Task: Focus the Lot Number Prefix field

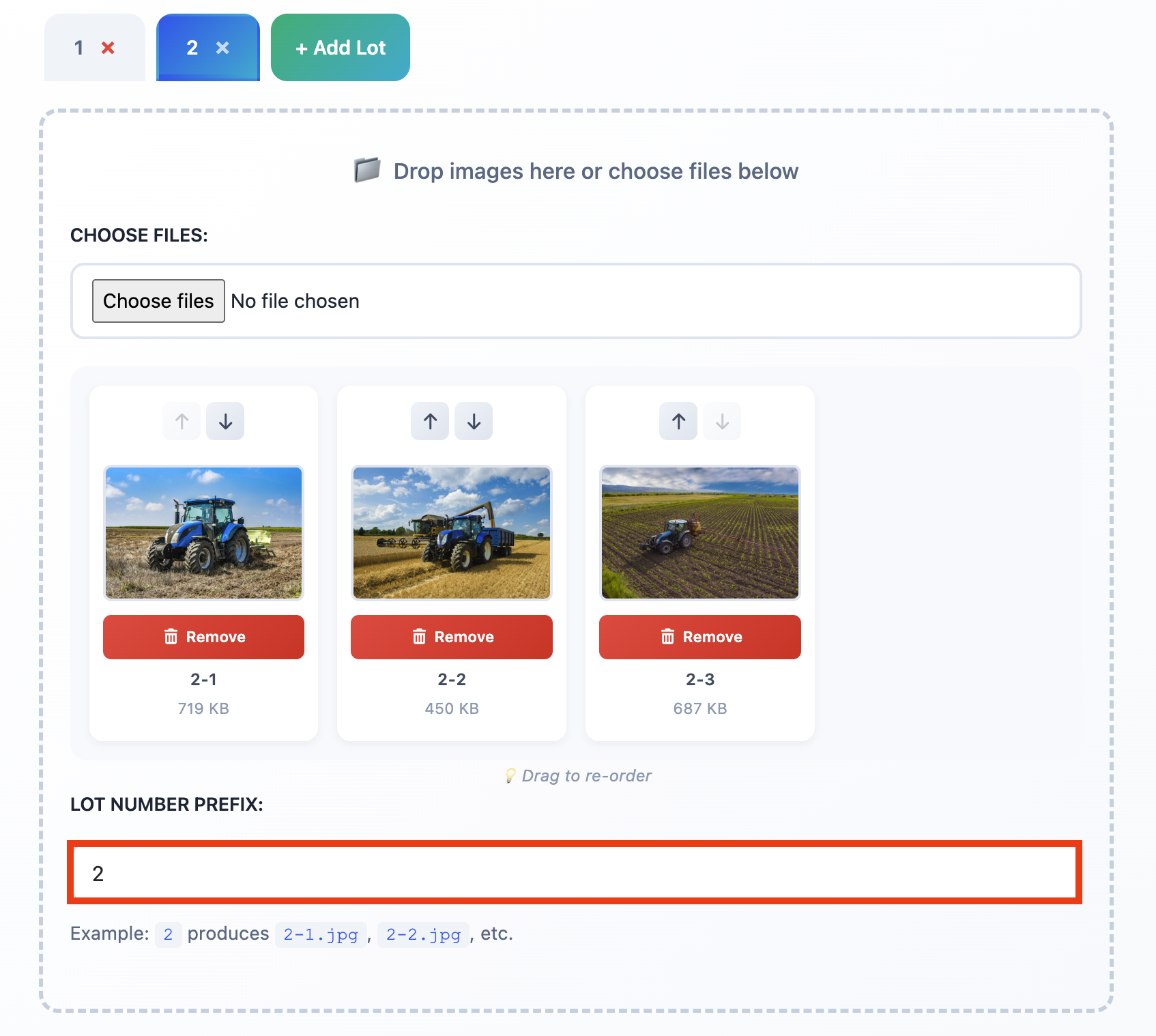Action: [575, 874]
